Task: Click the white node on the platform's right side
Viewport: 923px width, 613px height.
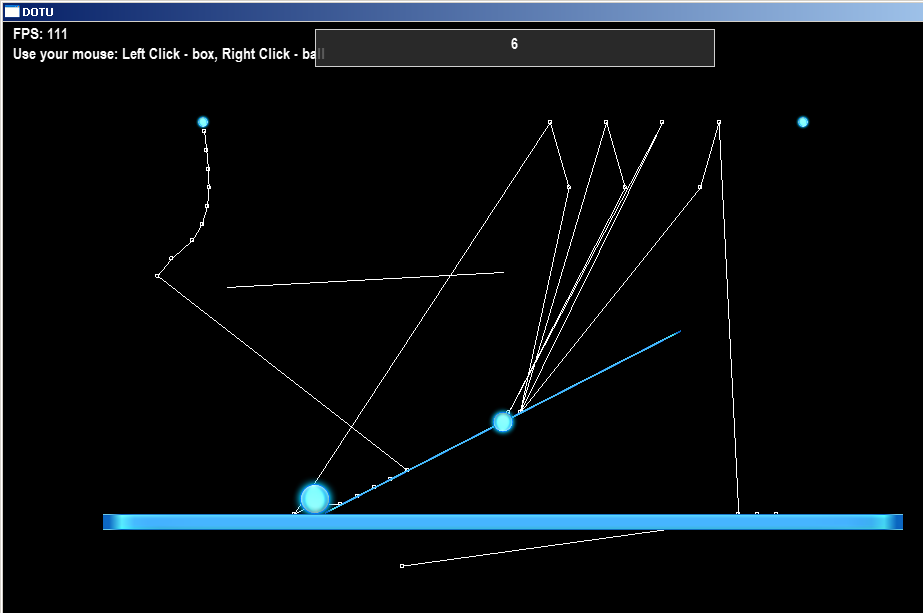Action: click(738, 513)
